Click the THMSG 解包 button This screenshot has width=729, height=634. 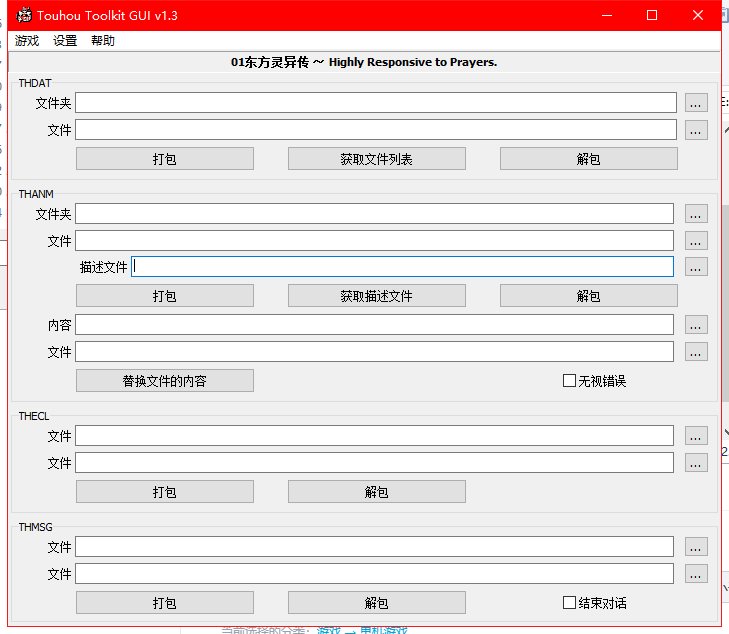[377, 603]
